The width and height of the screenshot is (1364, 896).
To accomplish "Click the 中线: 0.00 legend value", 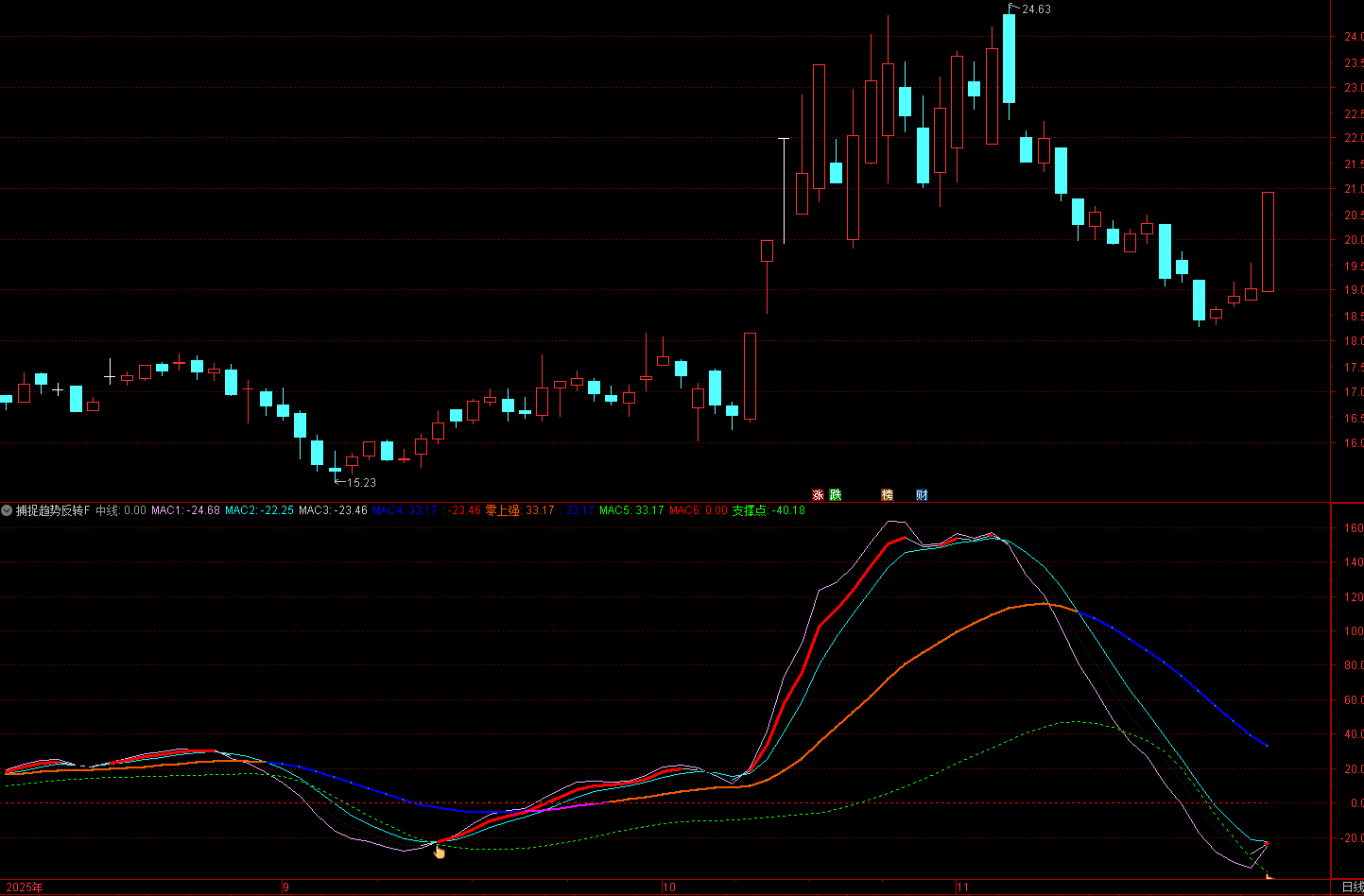I will pyautogui.click(x=121, y=510).
